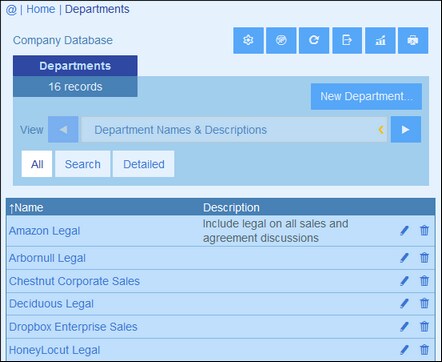
Task: Delete the Deciduous Legal record with the trash icon
Action: (424, 303)
